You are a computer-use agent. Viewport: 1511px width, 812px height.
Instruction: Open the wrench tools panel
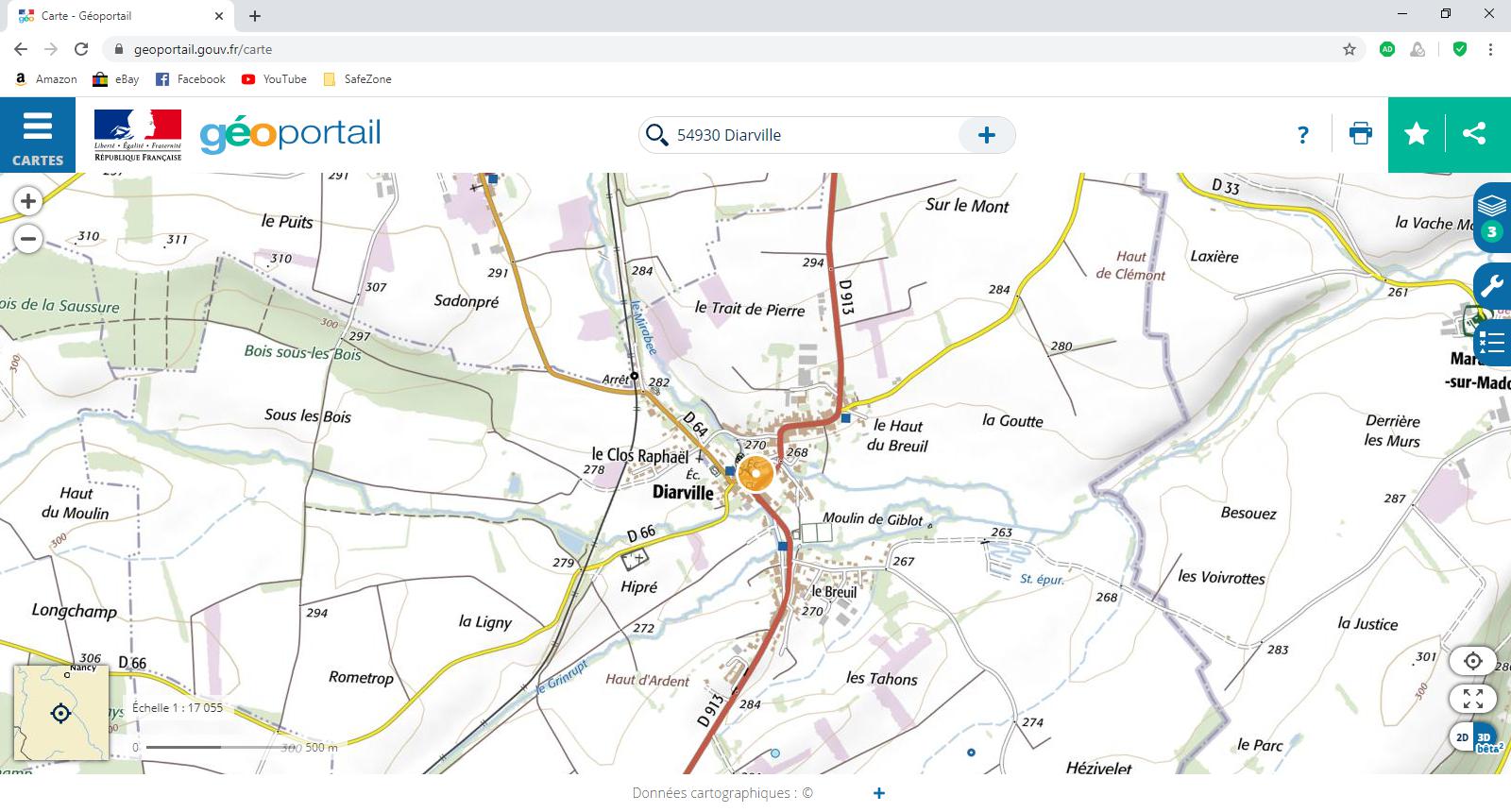click(x=1493, y=284)
